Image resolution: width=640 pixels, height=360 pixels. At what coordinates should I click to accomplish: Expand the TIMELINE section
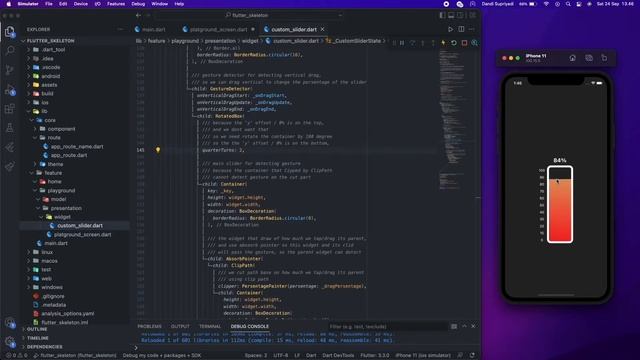point(38,338)
